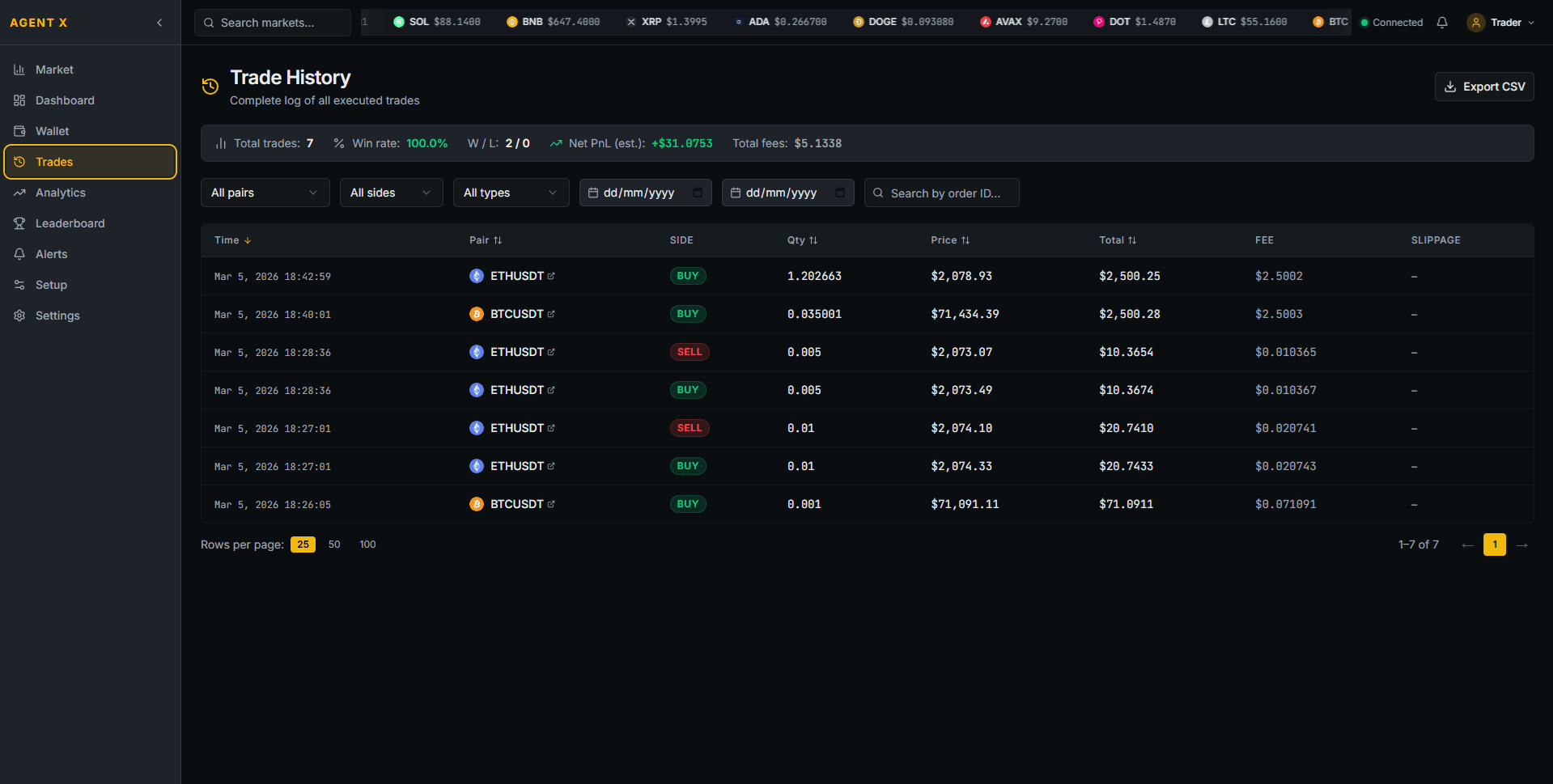Open the Wallet icon in the sidebar
Screen dimensions: 1553x784
pyautogui.click(x=19, y=130)
